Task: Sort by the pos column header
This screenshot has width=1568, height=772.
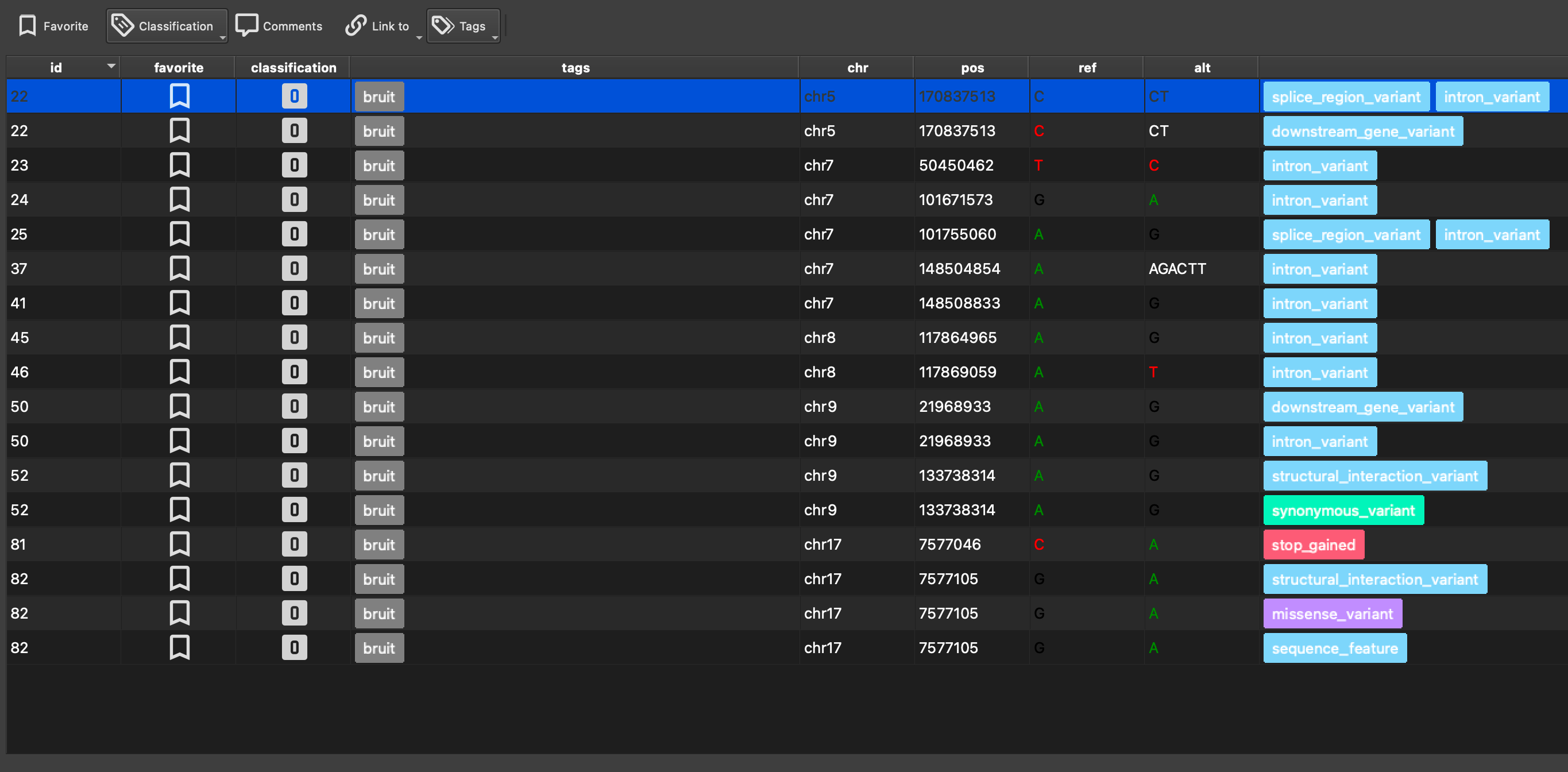Action: tap(972, 68)
